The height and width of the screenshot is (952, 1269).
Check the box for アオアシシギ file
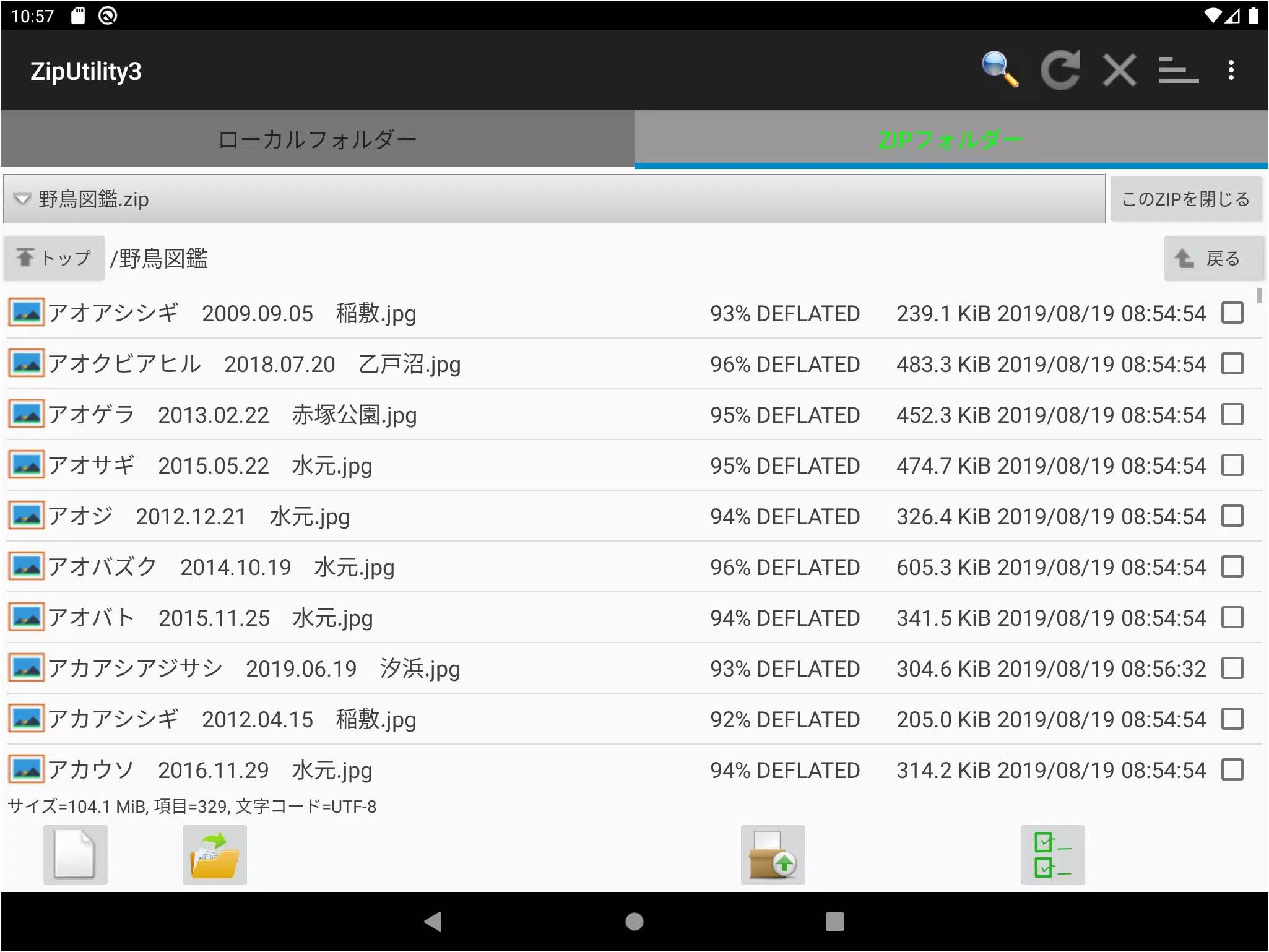coord(1232,313)
